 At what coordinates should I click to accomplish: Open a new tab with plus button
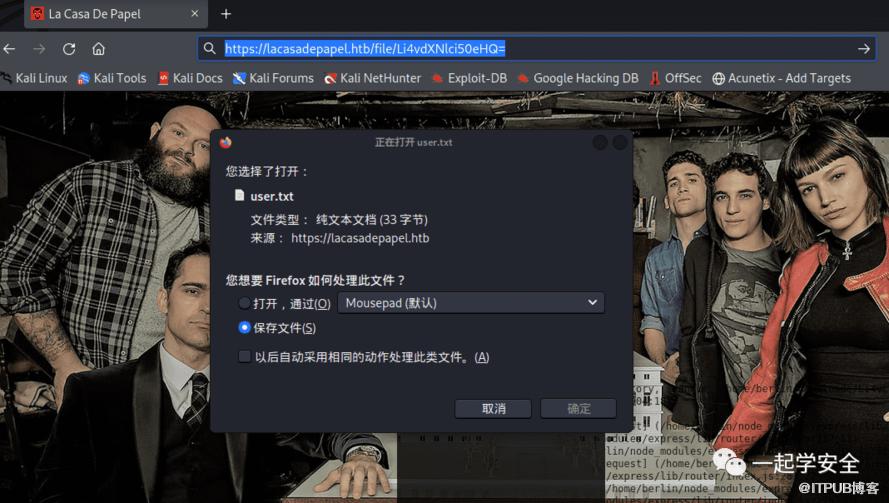pyautogui.click(x=226, y=14)
